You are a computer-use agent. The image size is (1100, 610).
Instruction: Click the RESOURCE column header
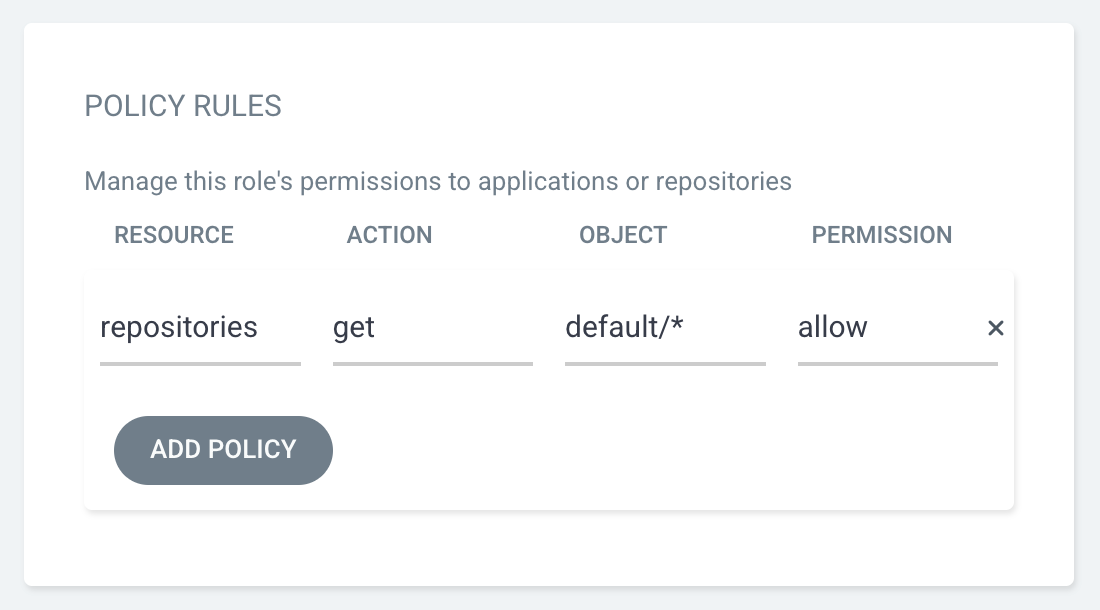173,235
